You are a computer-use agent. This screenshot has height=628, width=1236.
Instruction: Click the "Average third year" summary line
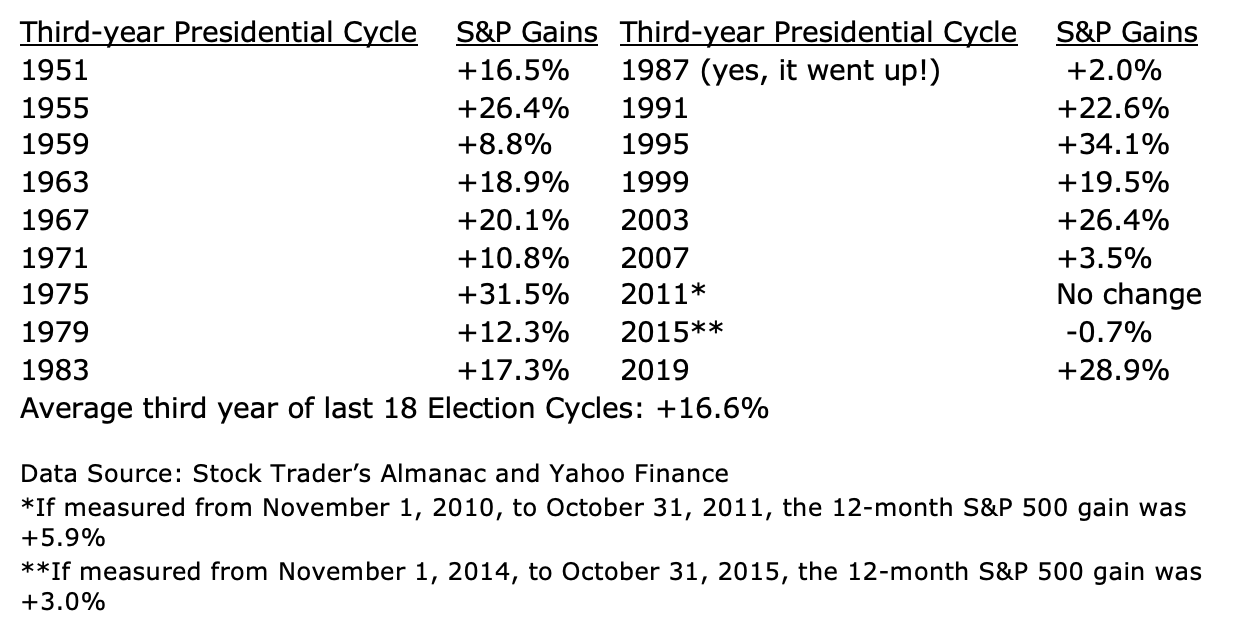(x=394, y=409)
